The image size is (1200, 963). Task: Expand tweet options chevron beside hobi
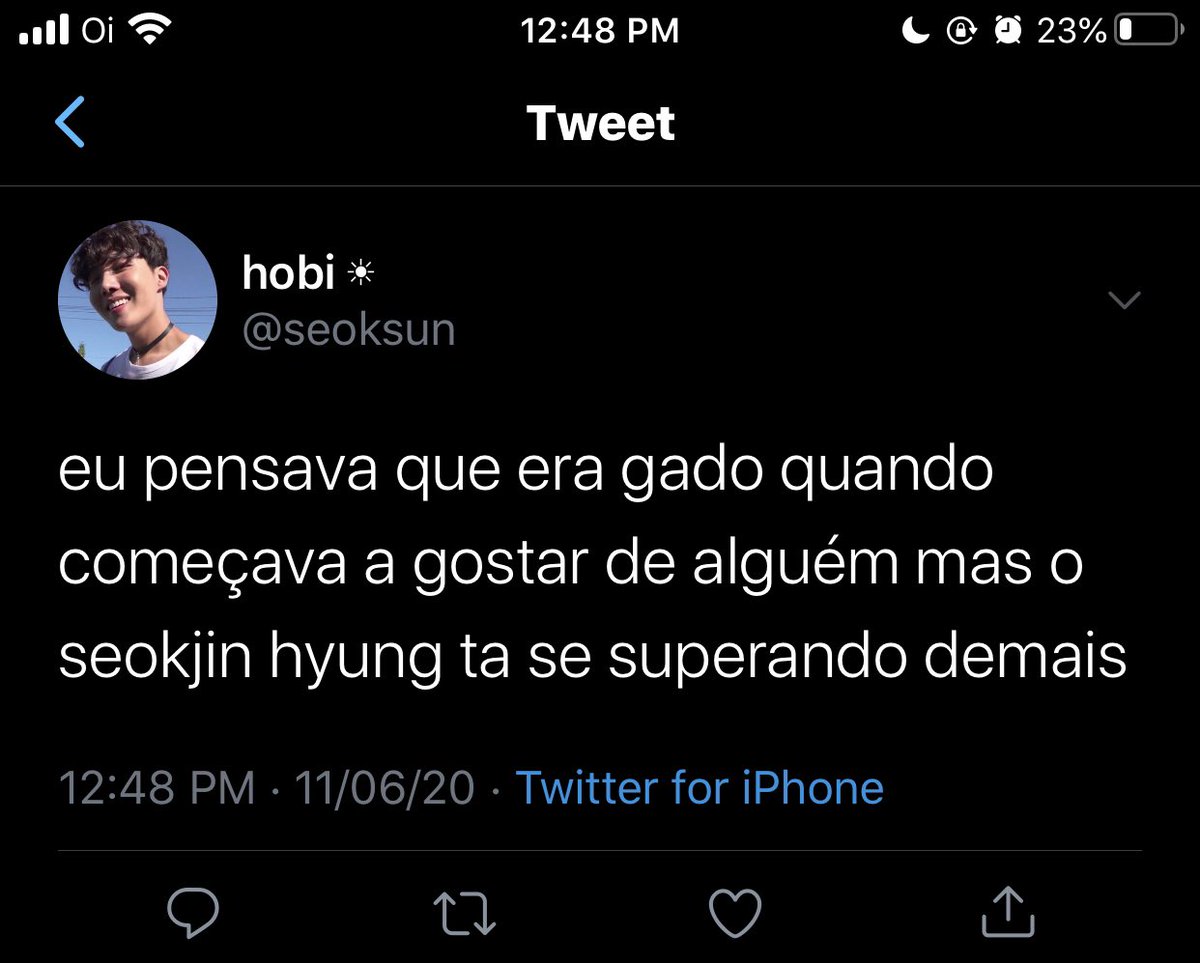[1126, 300]
